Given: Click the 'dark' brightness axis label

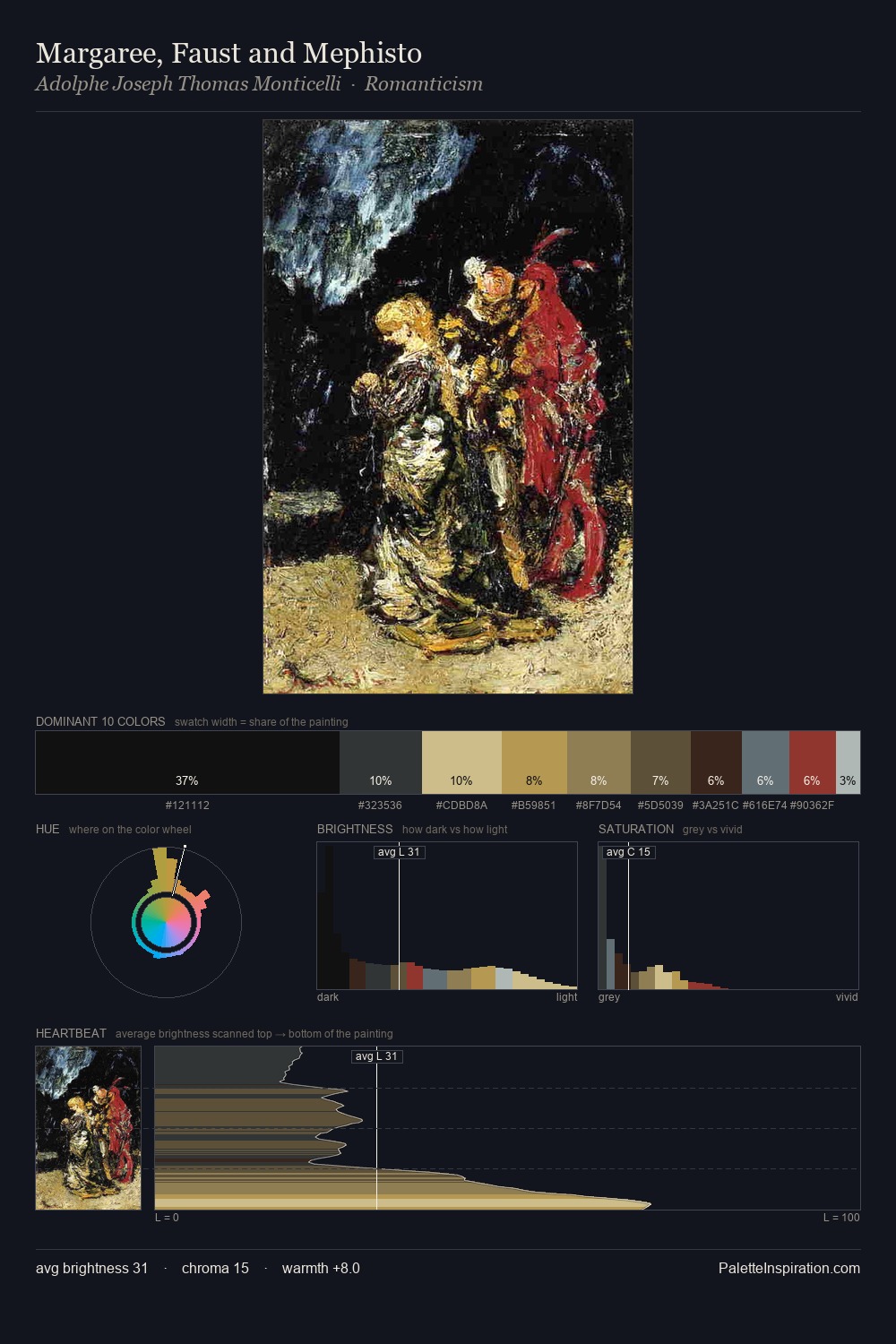Looking at the screenshot, I should (x=328, y=996).
